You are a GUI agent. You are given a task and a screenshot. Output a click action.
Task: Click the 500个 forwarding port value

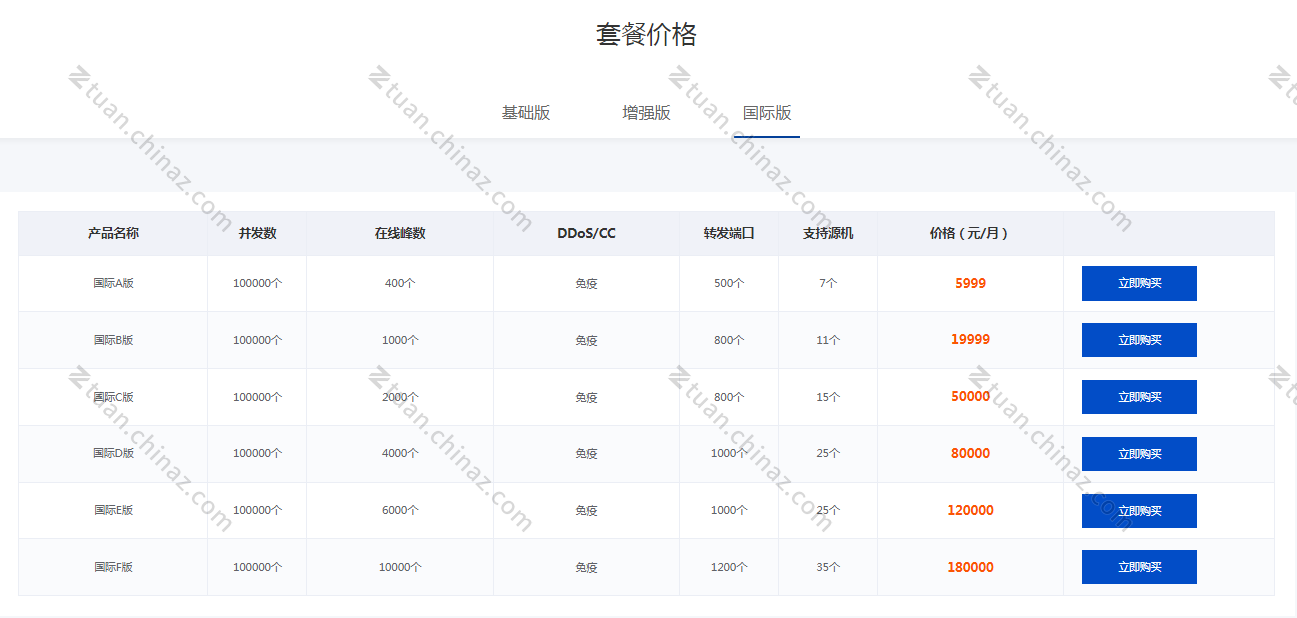pos(729,283)
